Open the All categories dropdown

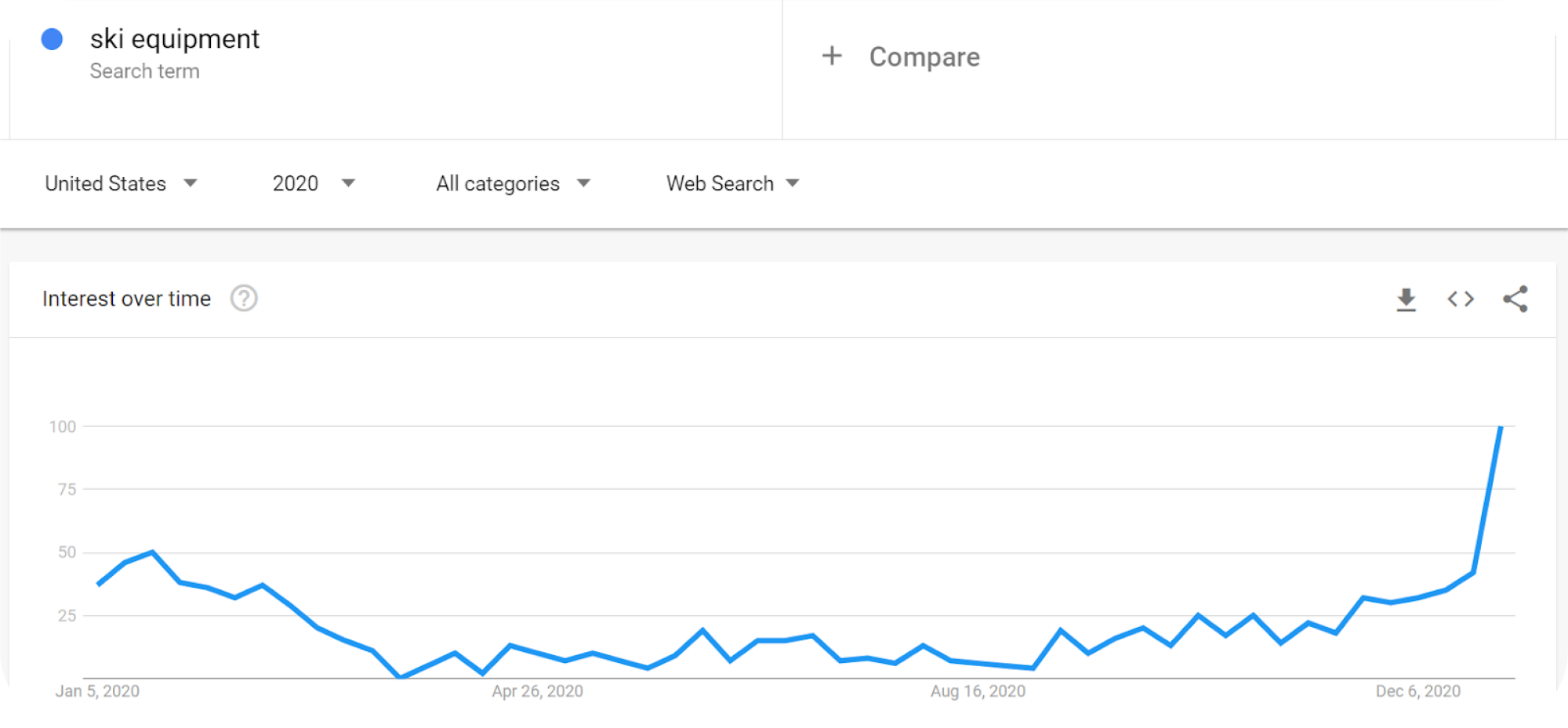513,183
